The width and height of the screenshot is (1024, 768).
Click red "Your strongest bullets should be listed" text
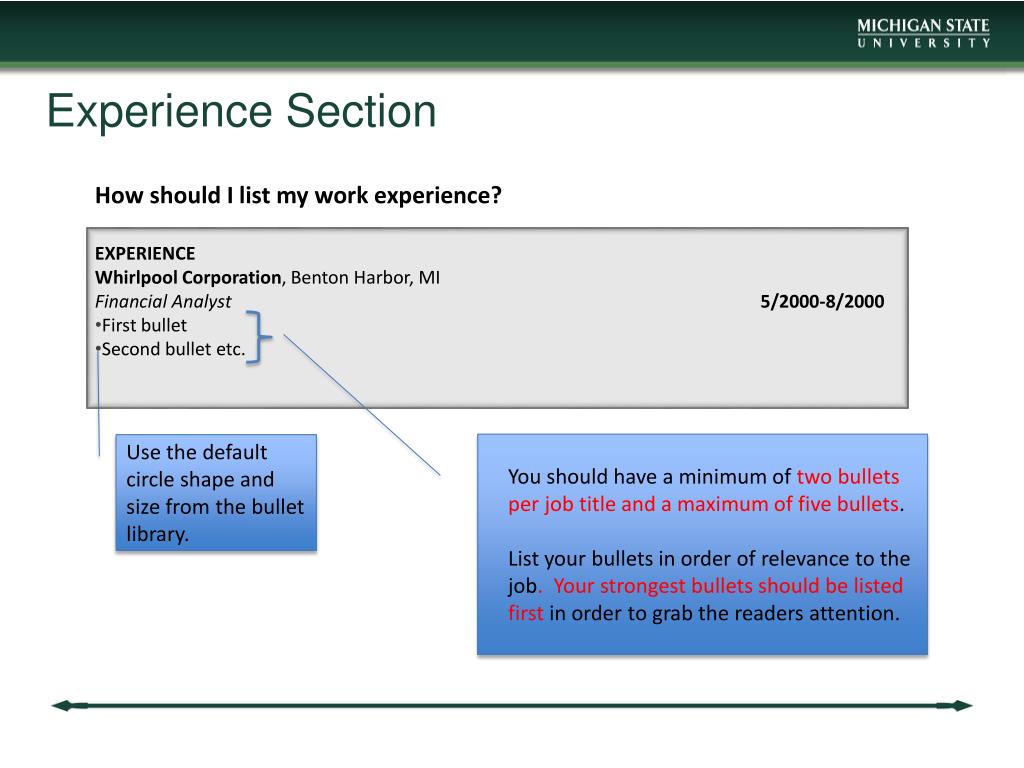(728, 586)
